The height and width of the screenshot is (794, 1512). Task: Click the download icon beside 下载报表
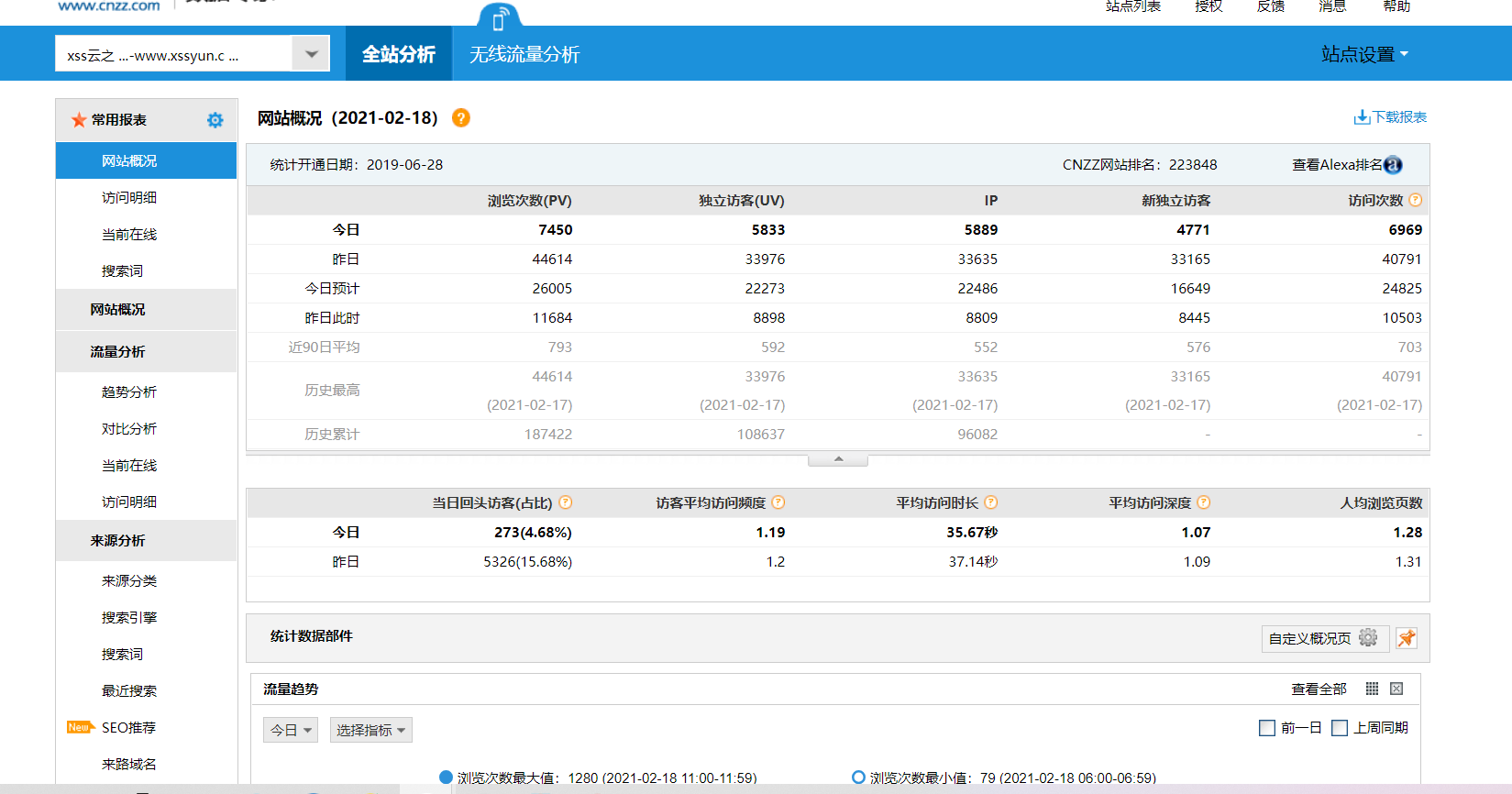(x=1362, y=117)
